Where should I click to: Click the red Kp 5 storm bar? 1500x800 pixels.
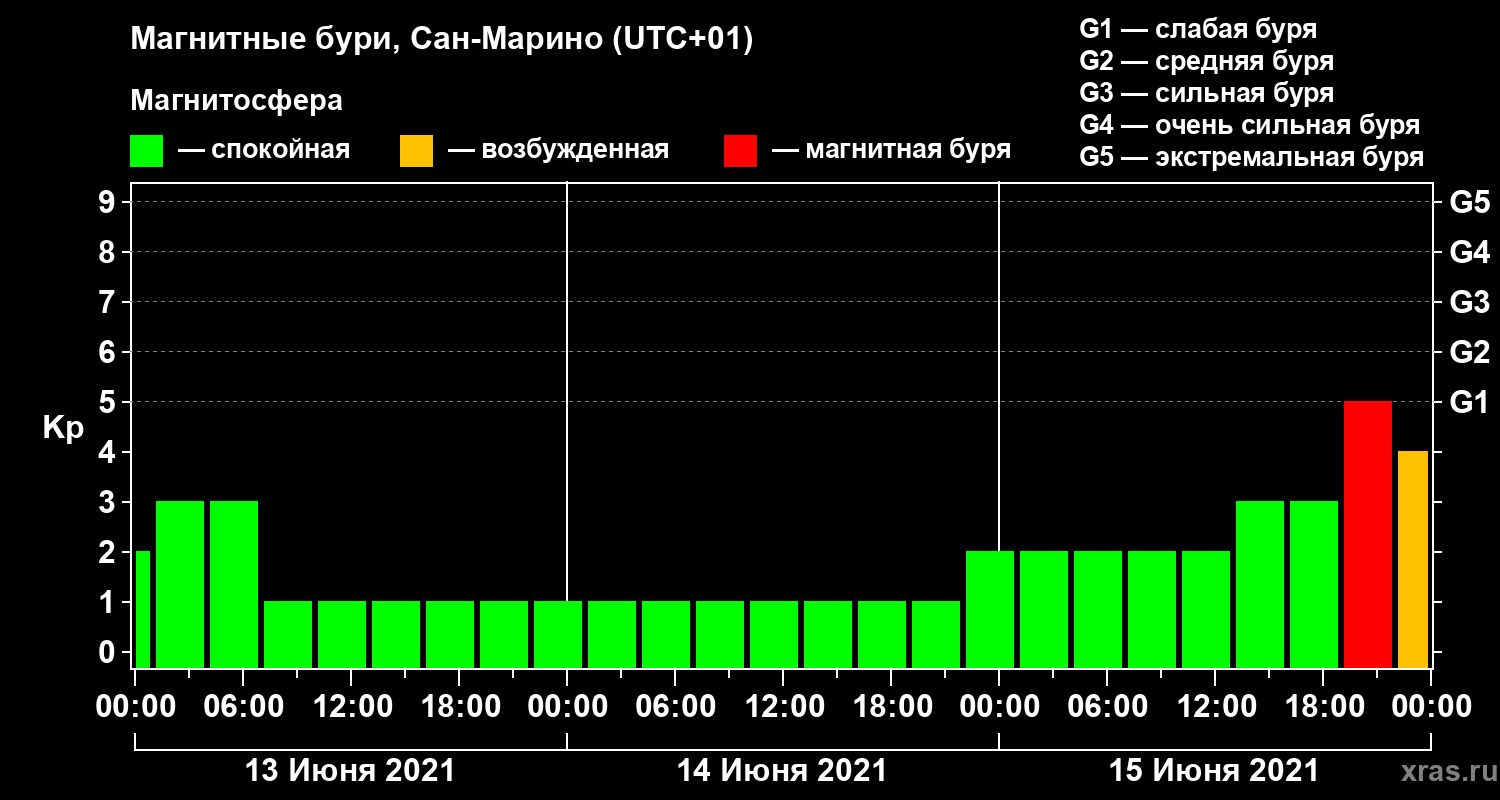(1368, 534)
